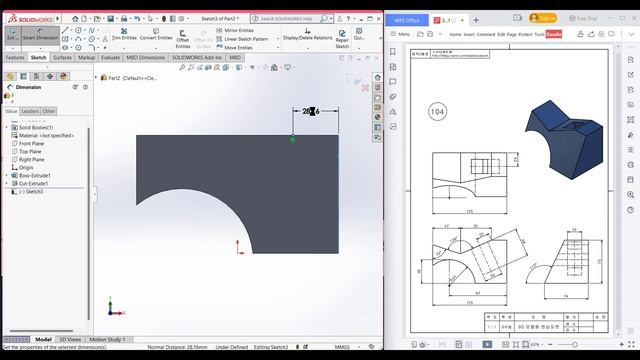This screenshot has height=360, width=640.
Task: Open the Protect menu in WPS
Action: (x=525, y=34)
